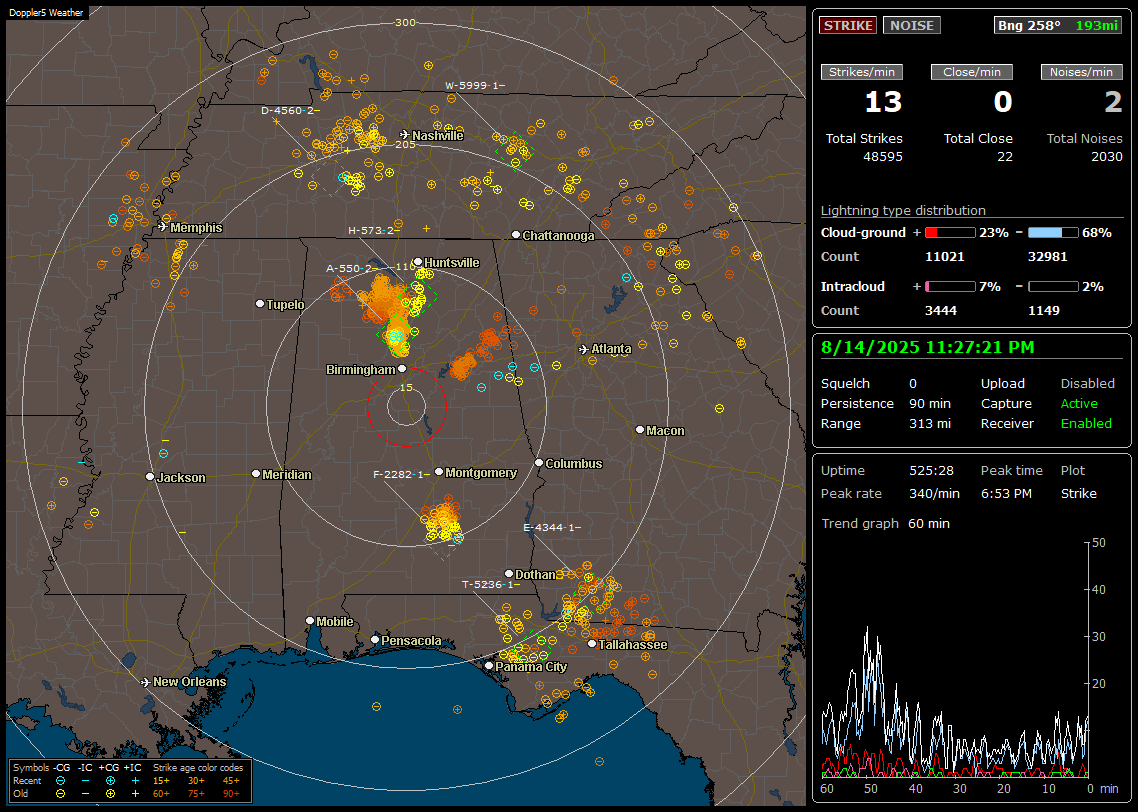Viewport: 1138px width, 812px height.
Task: Click the 15+ strike age color code
Action: [161, 781]
